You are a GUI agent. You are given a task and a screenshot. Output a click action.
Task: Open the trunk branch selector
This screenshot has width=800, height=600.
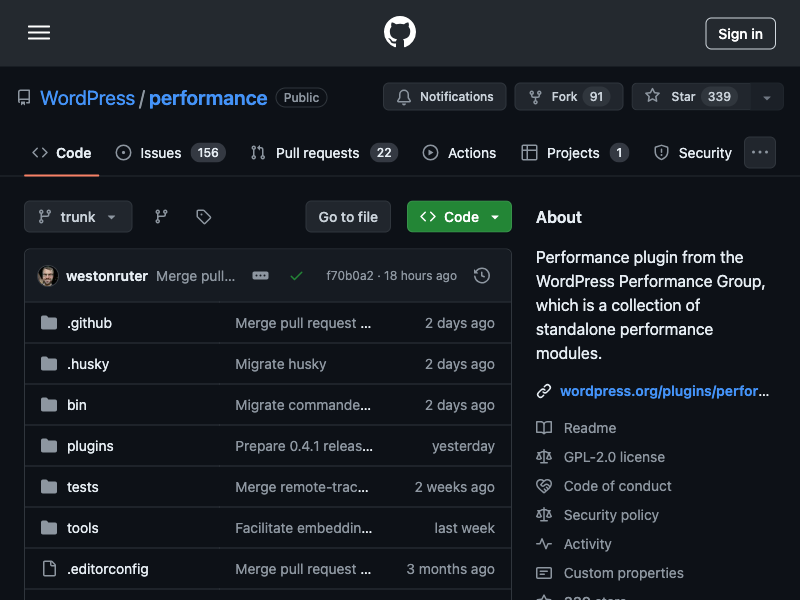click(x=78, y=217)
